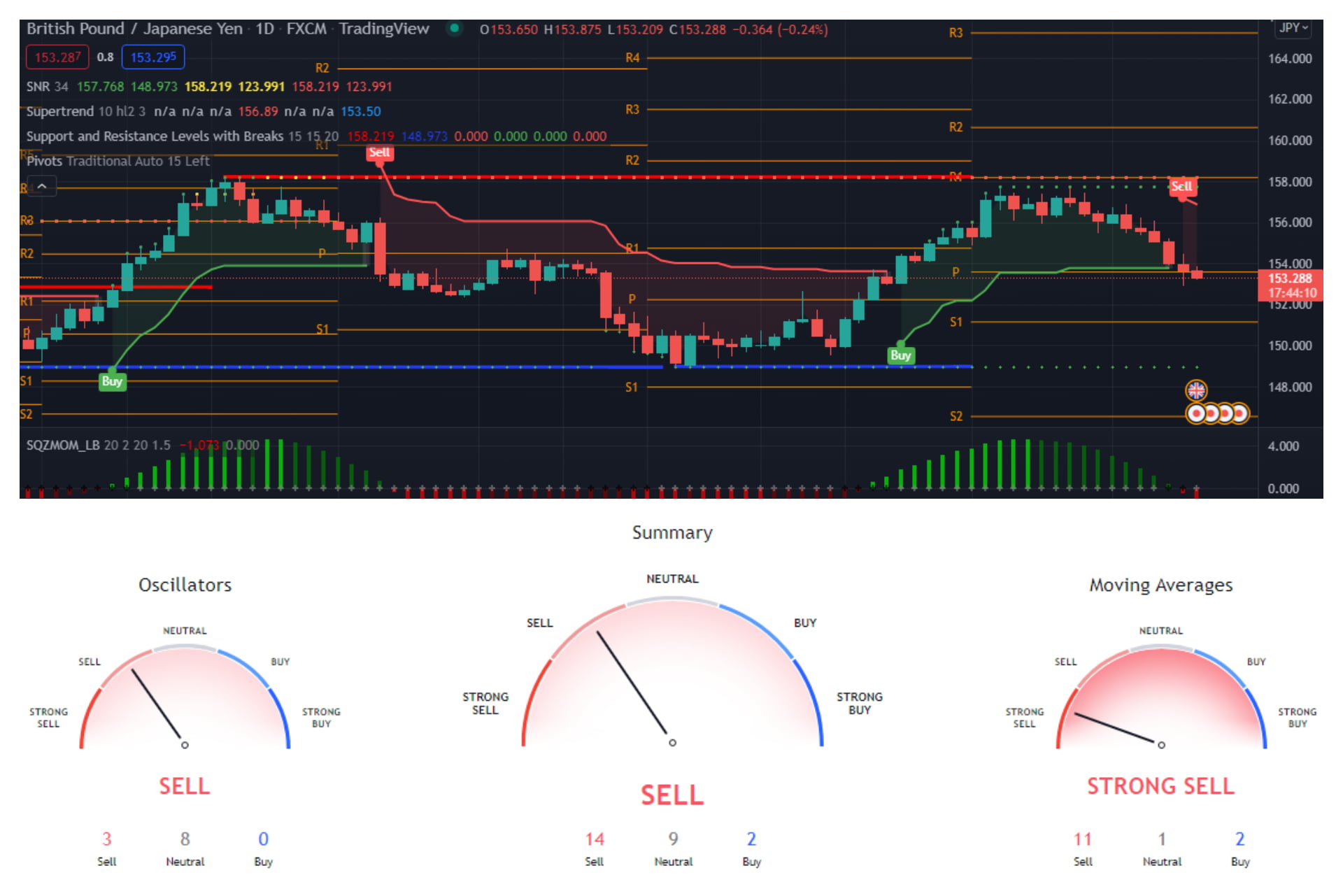Click the Buy label near 150 mid-right

pyautogui.click(x=900, y=355)
